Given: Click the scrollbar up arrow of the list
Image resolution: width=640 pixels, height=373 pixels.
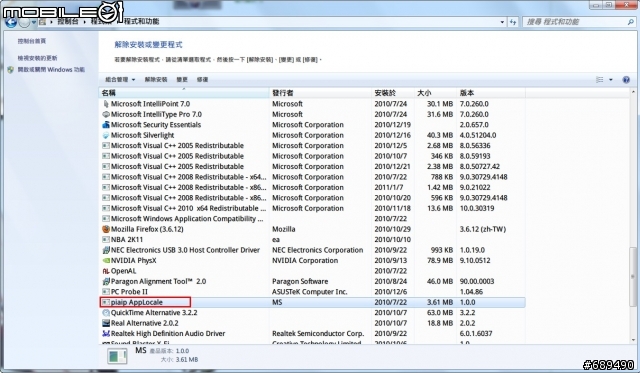Looking at the screenshot, I should pos(633,93).
